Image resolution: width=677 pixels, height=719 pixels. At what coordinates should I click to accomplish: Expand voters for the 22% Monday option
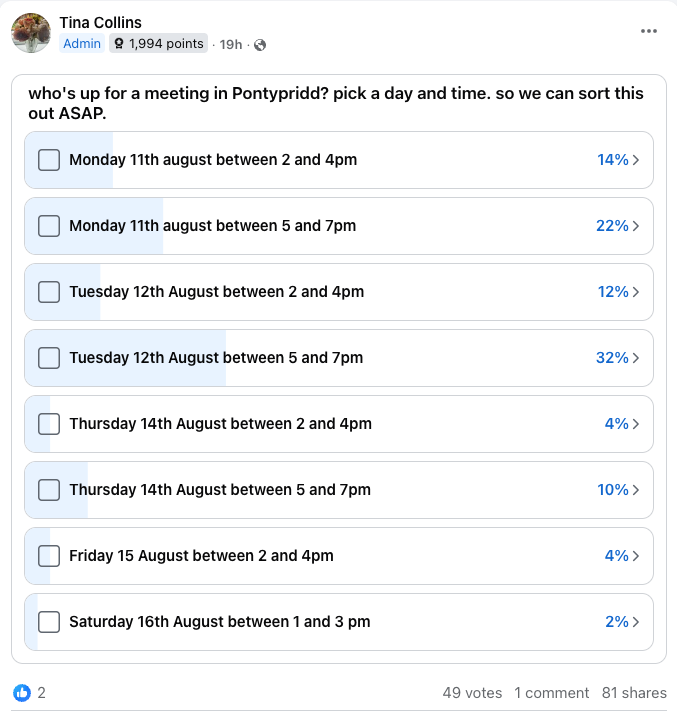pyautogui.click(x=636, y=226)
